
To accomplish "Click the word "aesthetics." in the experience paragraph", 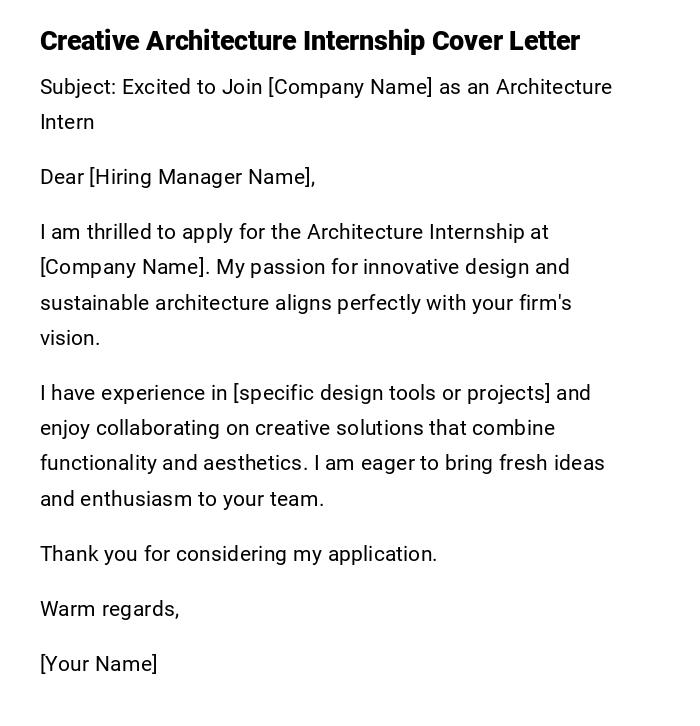I will (x=255, y=463).
